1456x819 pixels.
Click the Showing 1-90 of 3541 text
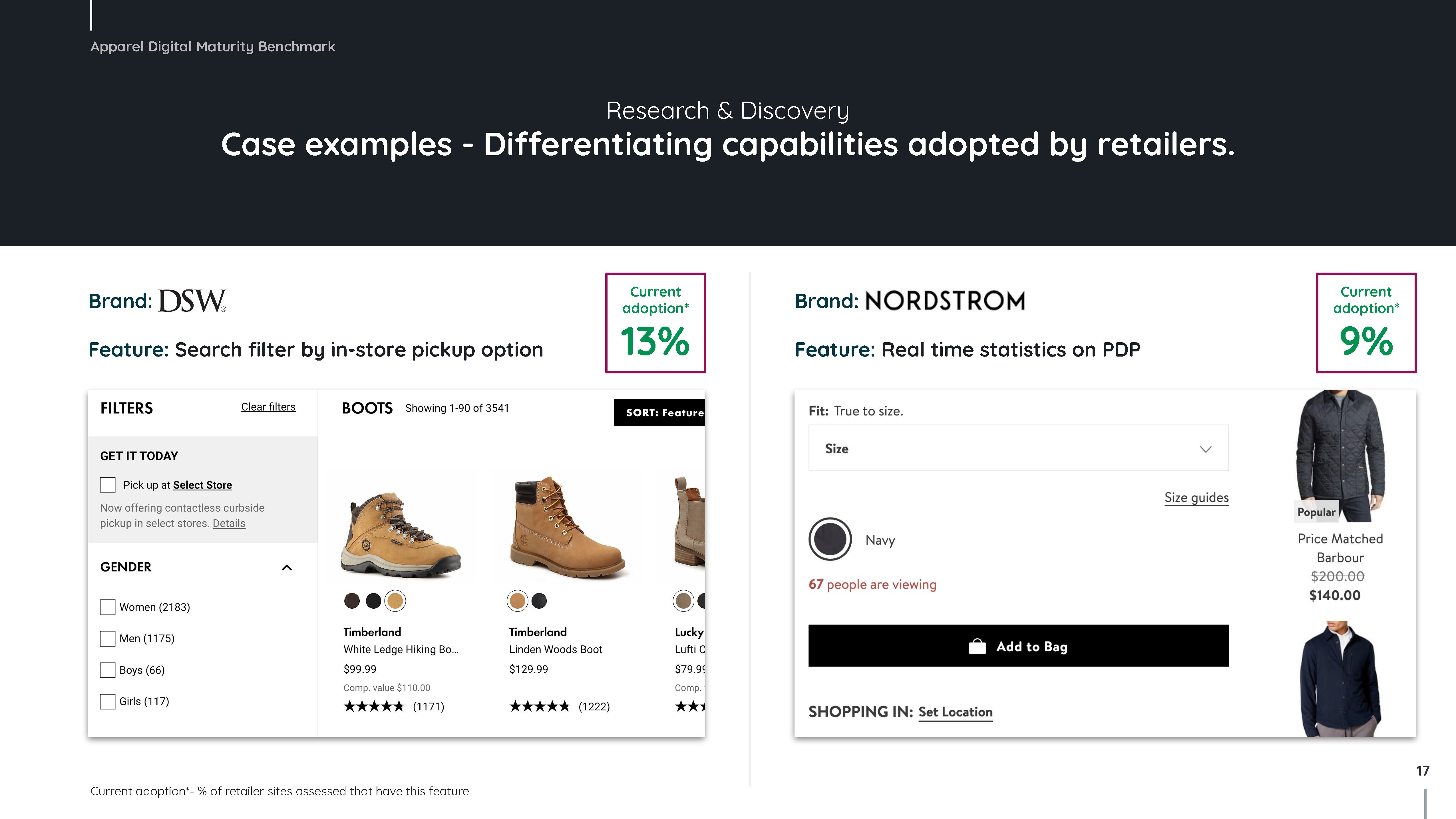pyautogui.click(x=457, y=408)
